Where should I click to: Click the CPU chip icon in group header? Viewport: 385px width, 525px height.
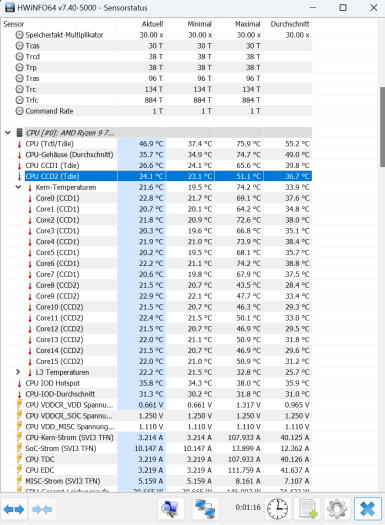(x=19, y=133)
